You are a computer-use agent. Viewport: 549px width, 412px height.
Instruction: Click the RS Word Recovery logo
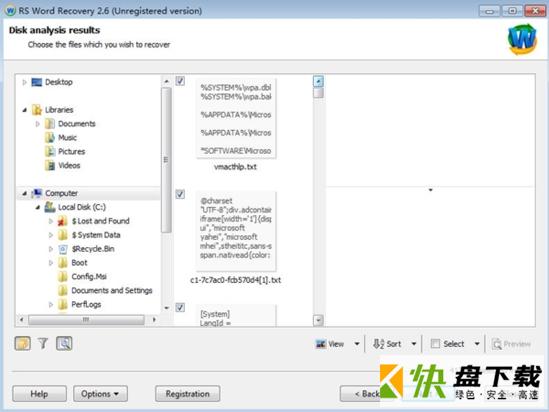[x=522, y=39]
